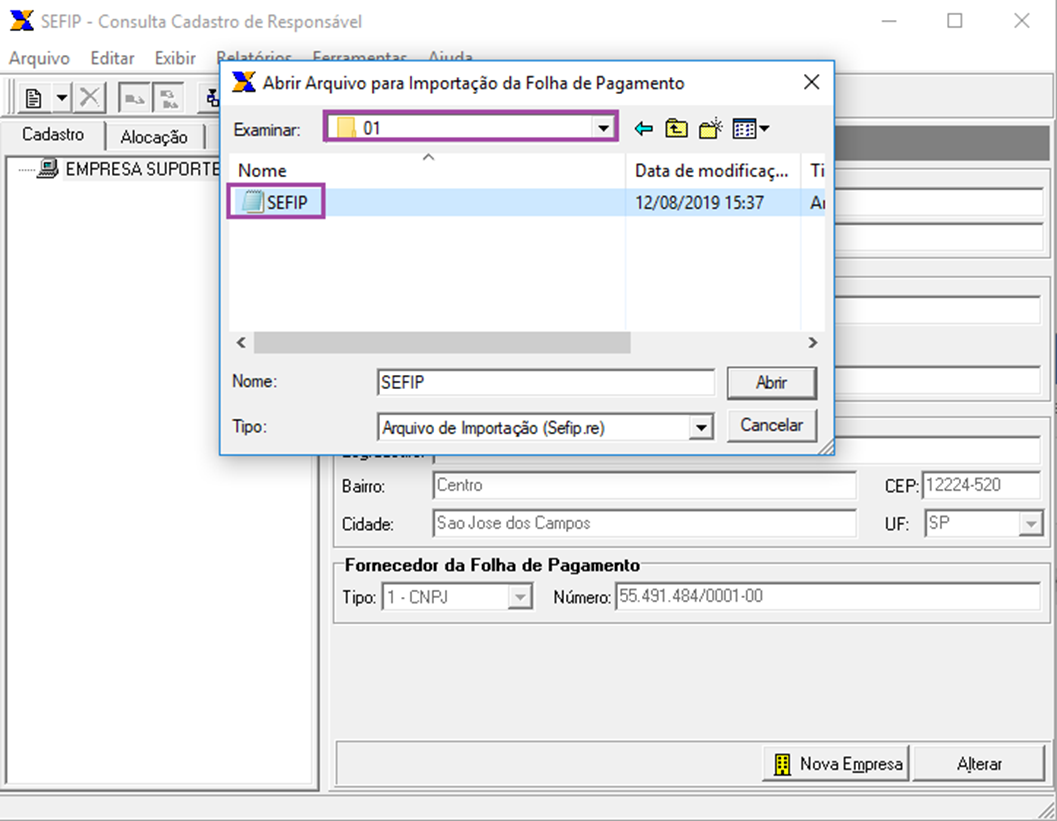Click the new document toolbar icon
The image size is (1057, 821).
pos(34,98)
